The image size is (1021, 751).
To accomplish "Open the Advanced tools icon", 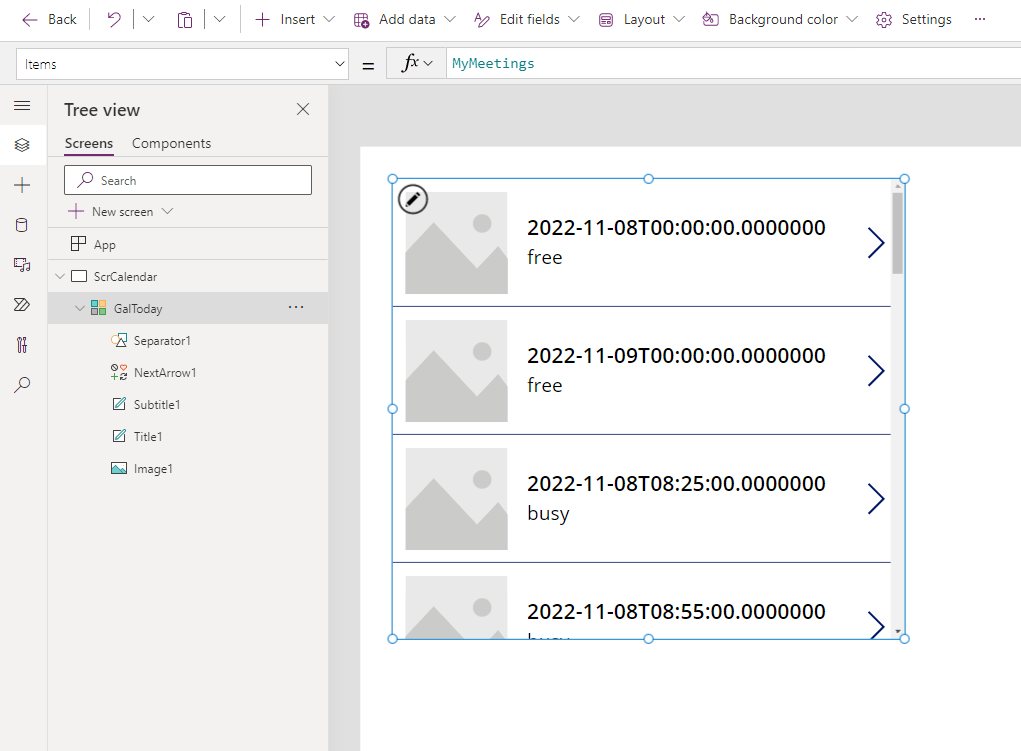I will click(22, 344).
